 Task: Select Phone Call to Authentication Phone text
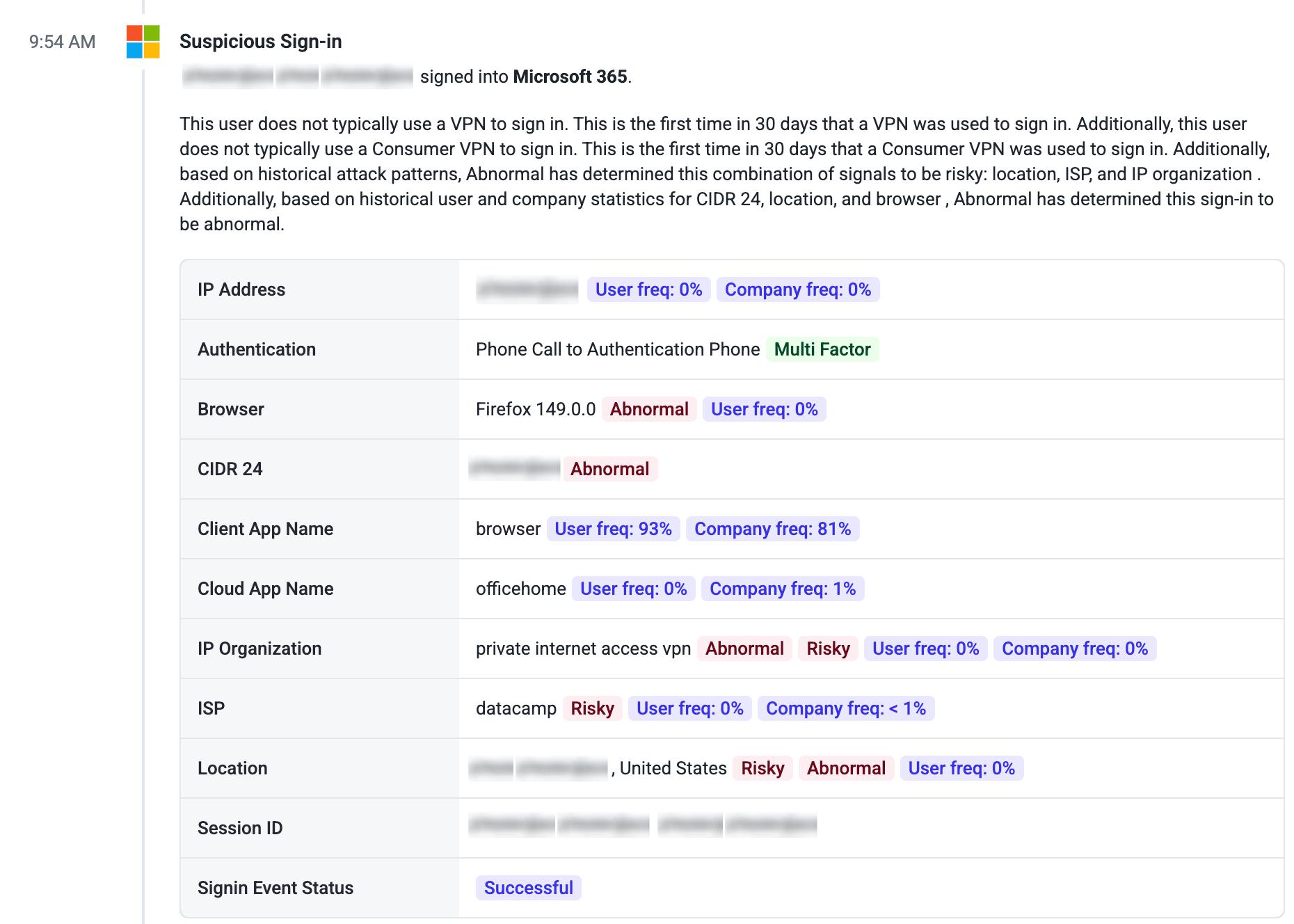[x=618, y=349]
